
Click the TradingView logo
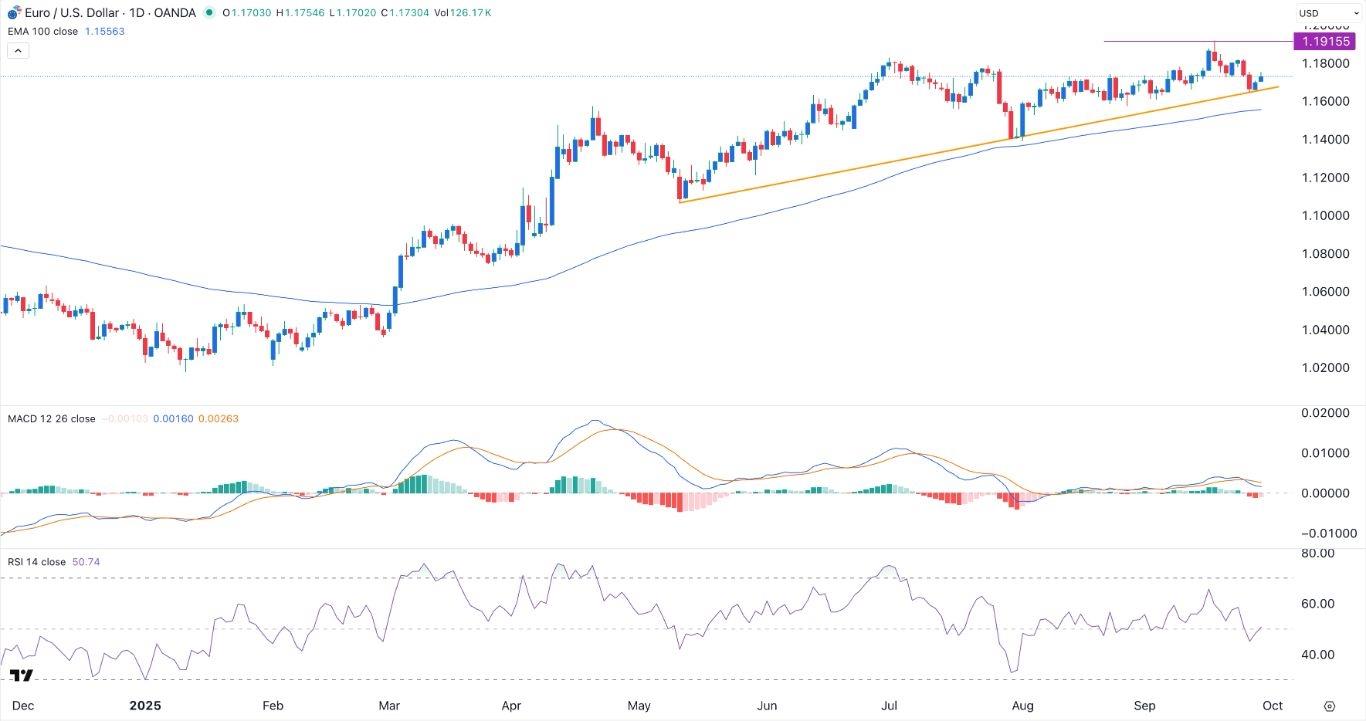[20, 676]
